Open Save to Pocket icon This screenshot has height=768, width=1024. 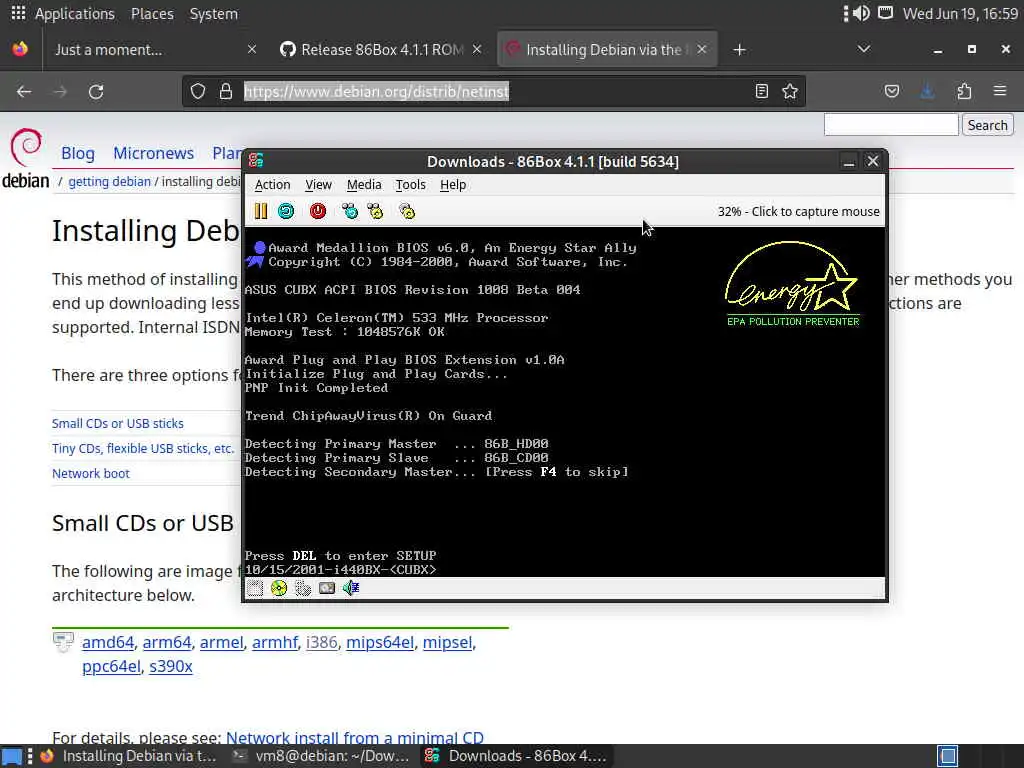[x=892, y=91]
